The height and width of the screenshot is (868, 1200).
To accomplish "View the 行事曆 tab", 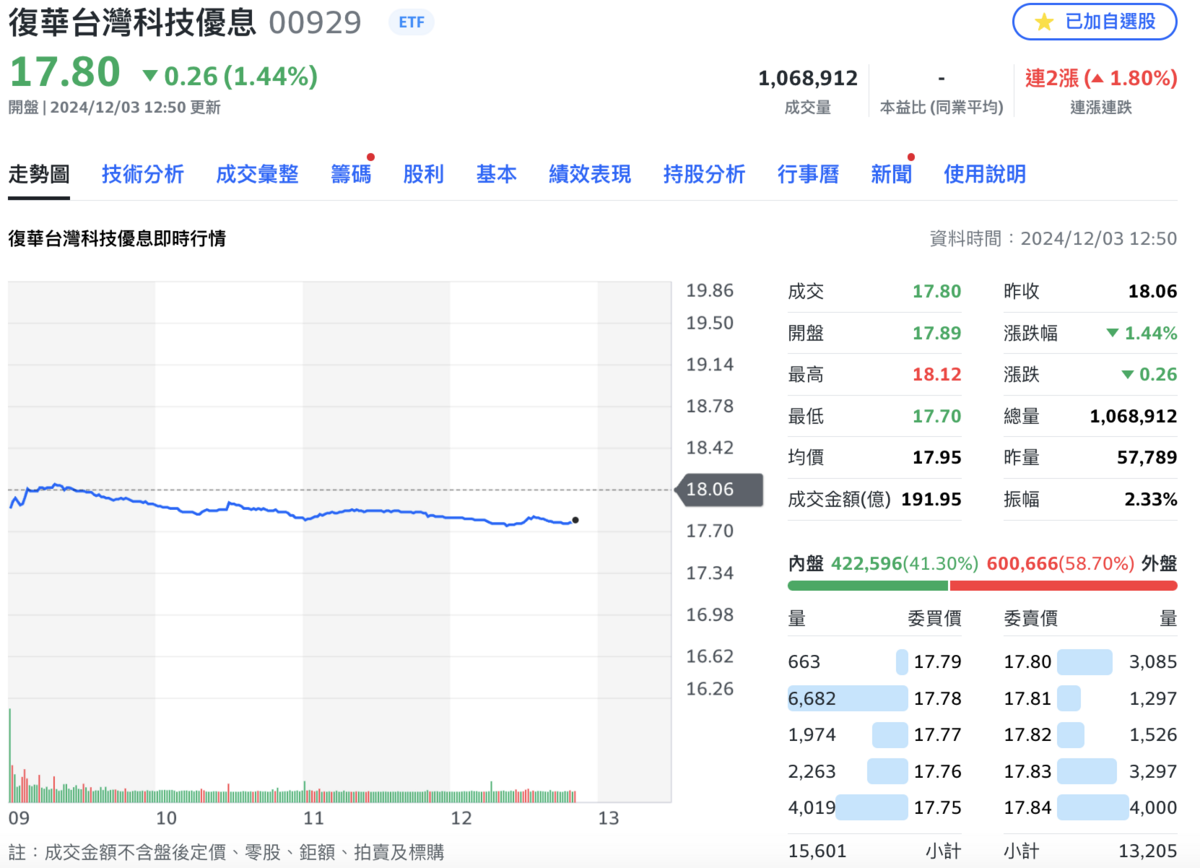I will click(x=808, y=174).
